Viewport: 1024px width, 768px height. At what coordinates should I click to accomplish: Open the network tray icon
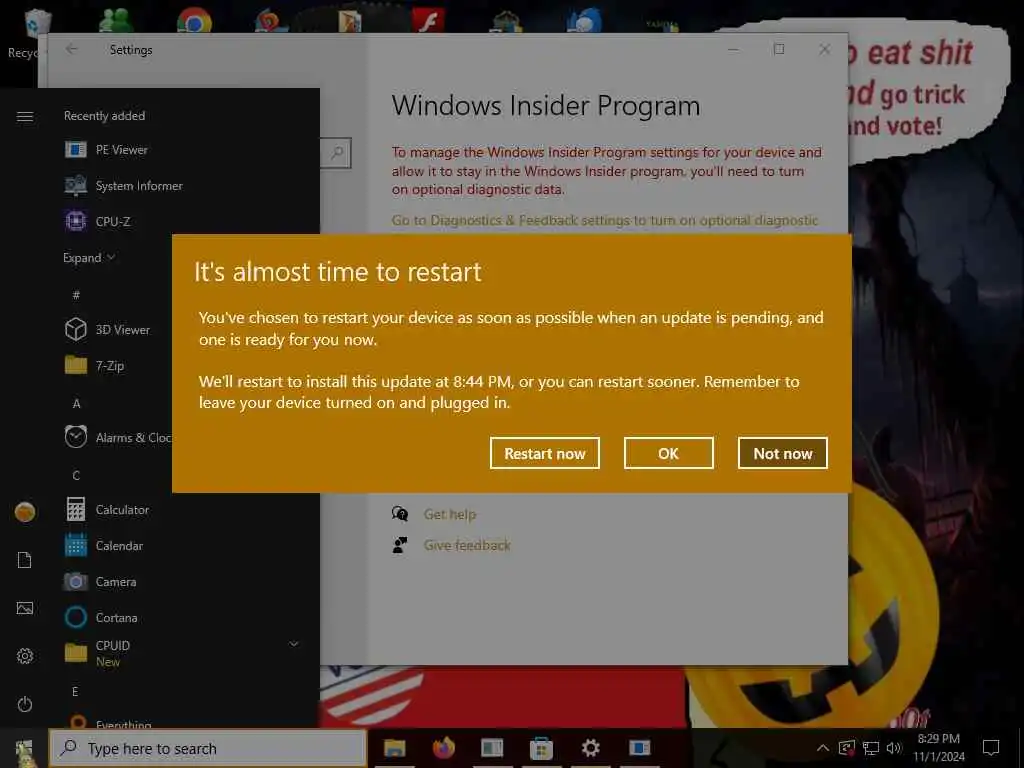pos(871,748)
